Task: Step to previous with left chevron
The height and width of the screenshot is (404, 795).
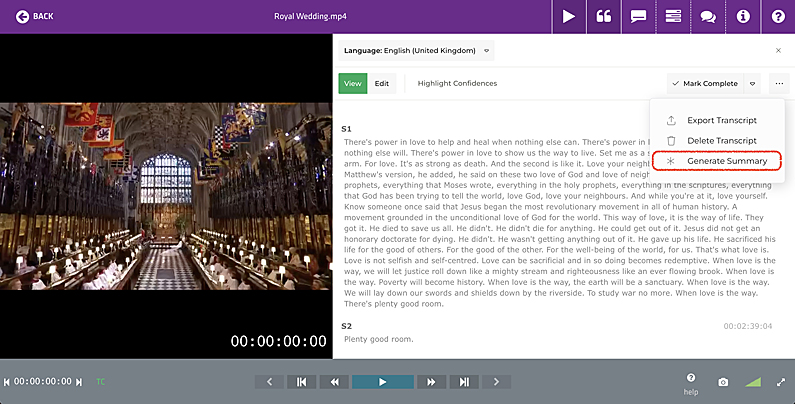Action: click(x=269, y=382)
